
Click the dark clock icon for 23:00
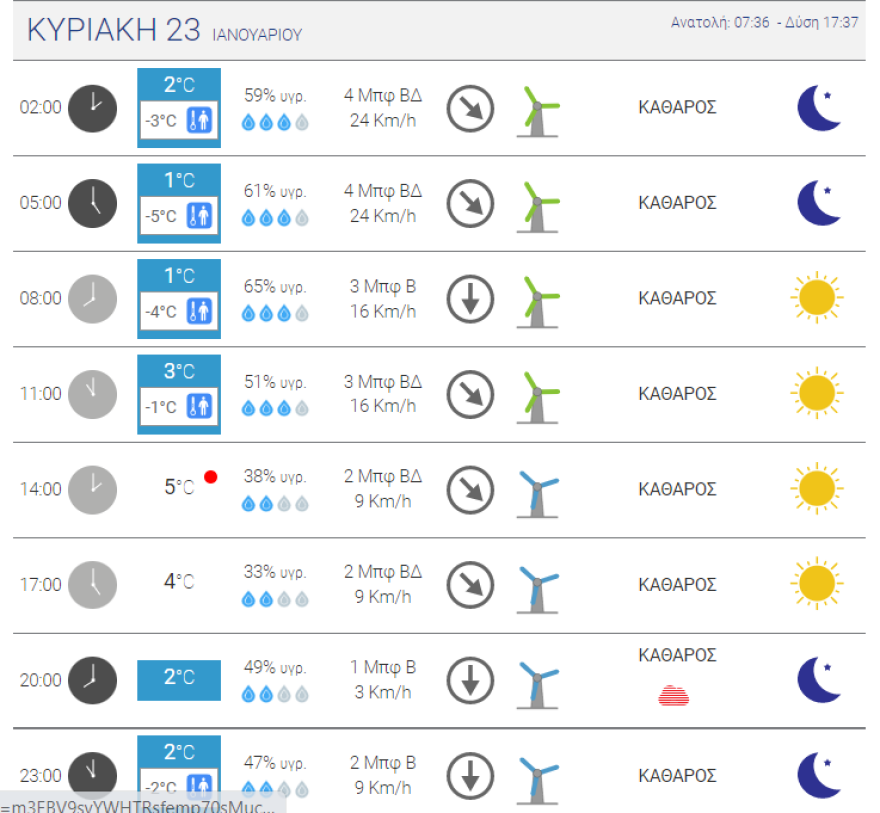click(92, 775)
